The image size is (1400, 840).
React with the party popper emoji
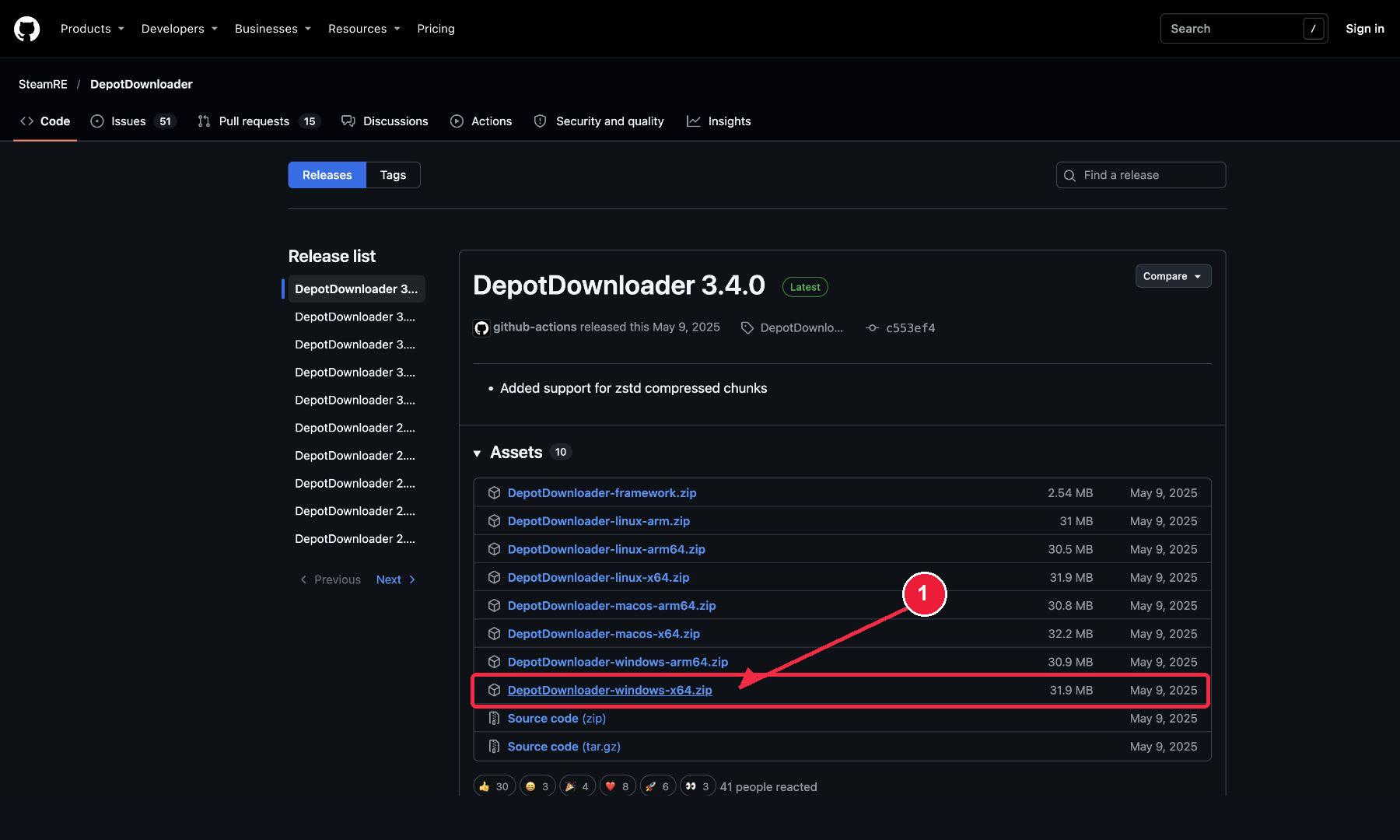[x=577, y=786]
